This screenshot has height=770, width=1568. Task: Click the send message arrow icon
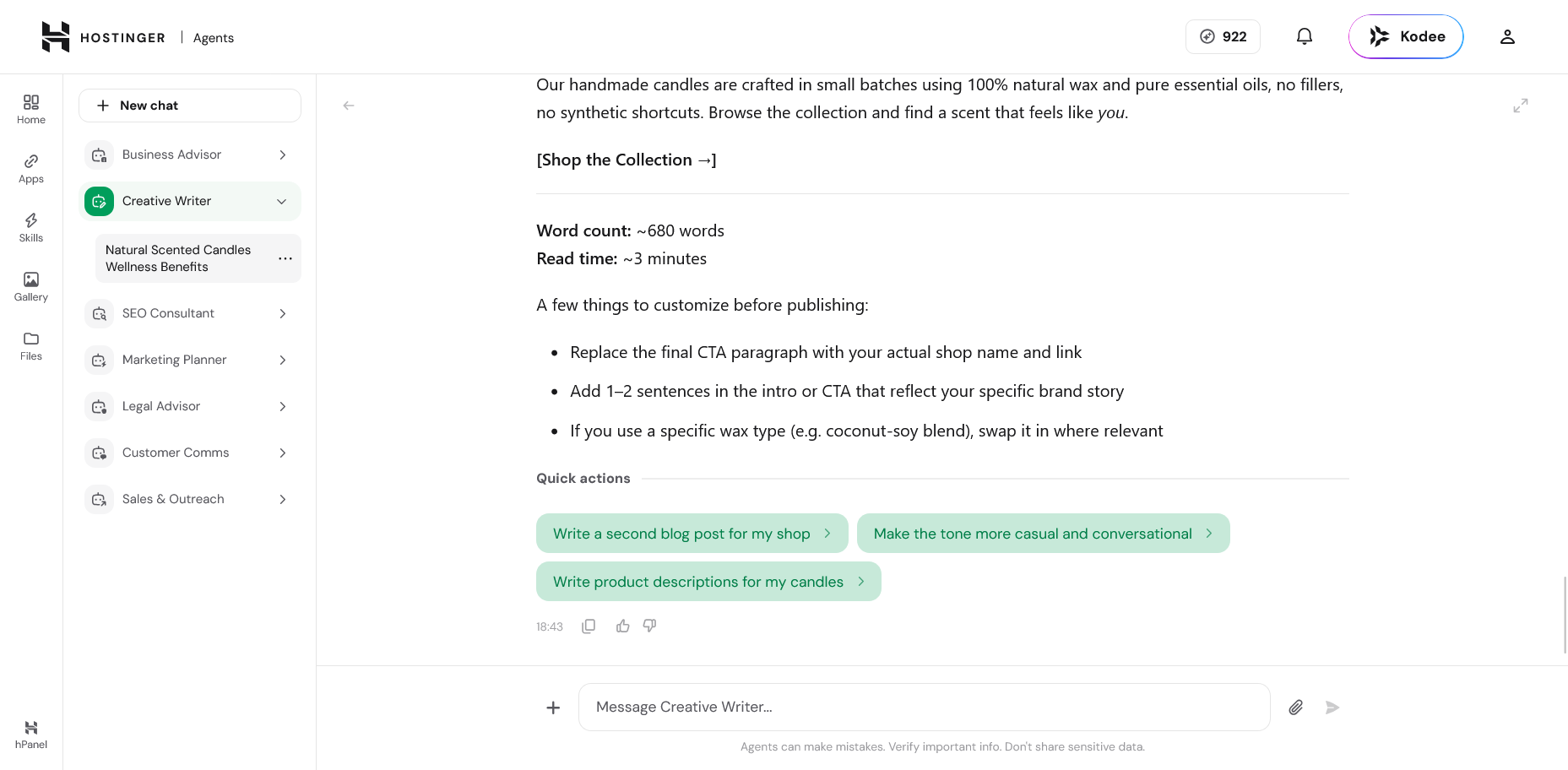(1332, 708)
